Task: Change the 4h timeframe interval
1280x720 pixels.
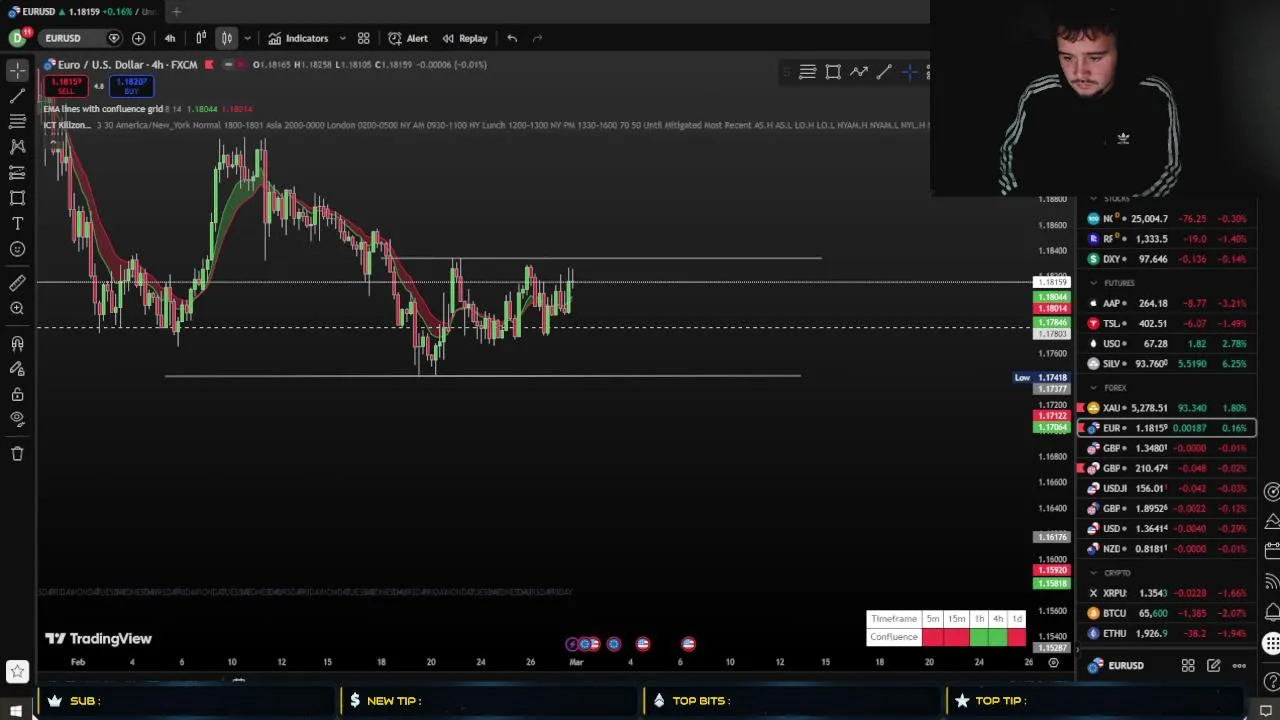Action: point(170,38)
